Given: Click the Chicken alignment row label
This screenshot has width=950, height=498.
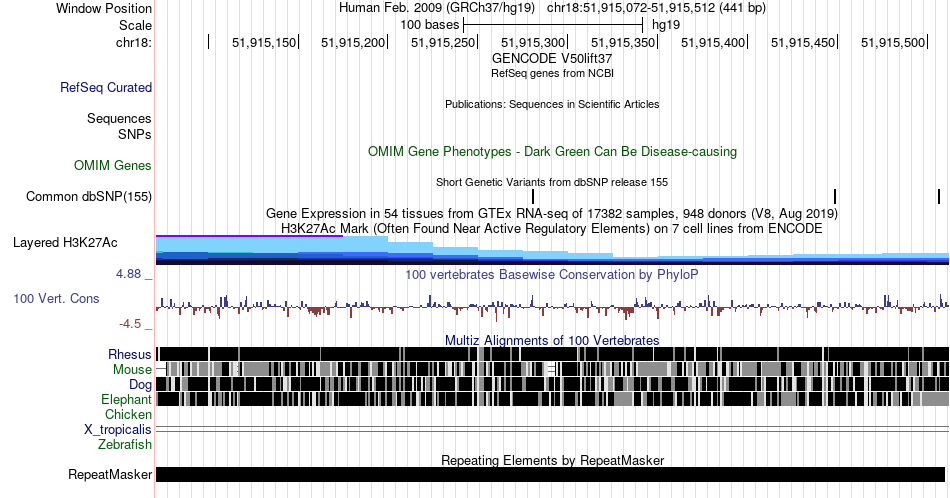Looking at the screenshot, I should click(128, 414).
